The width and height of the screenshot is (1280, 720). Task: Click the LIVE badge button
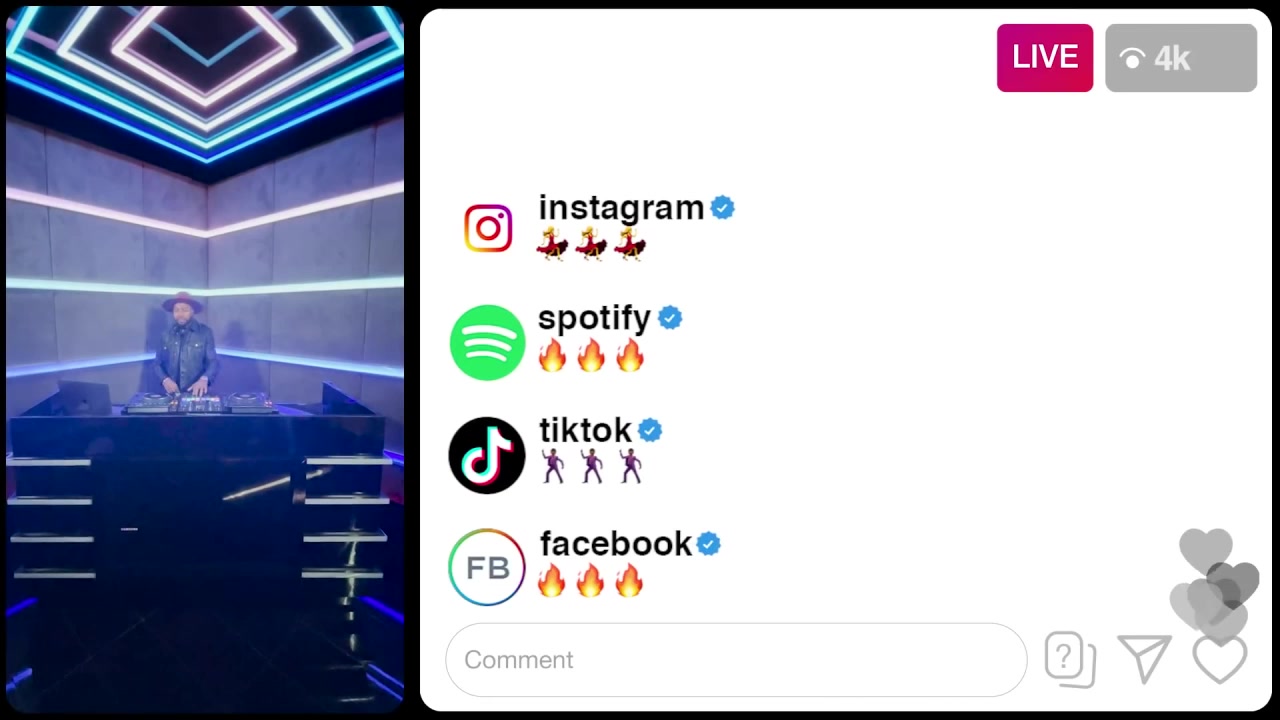tap(1045, 58)
